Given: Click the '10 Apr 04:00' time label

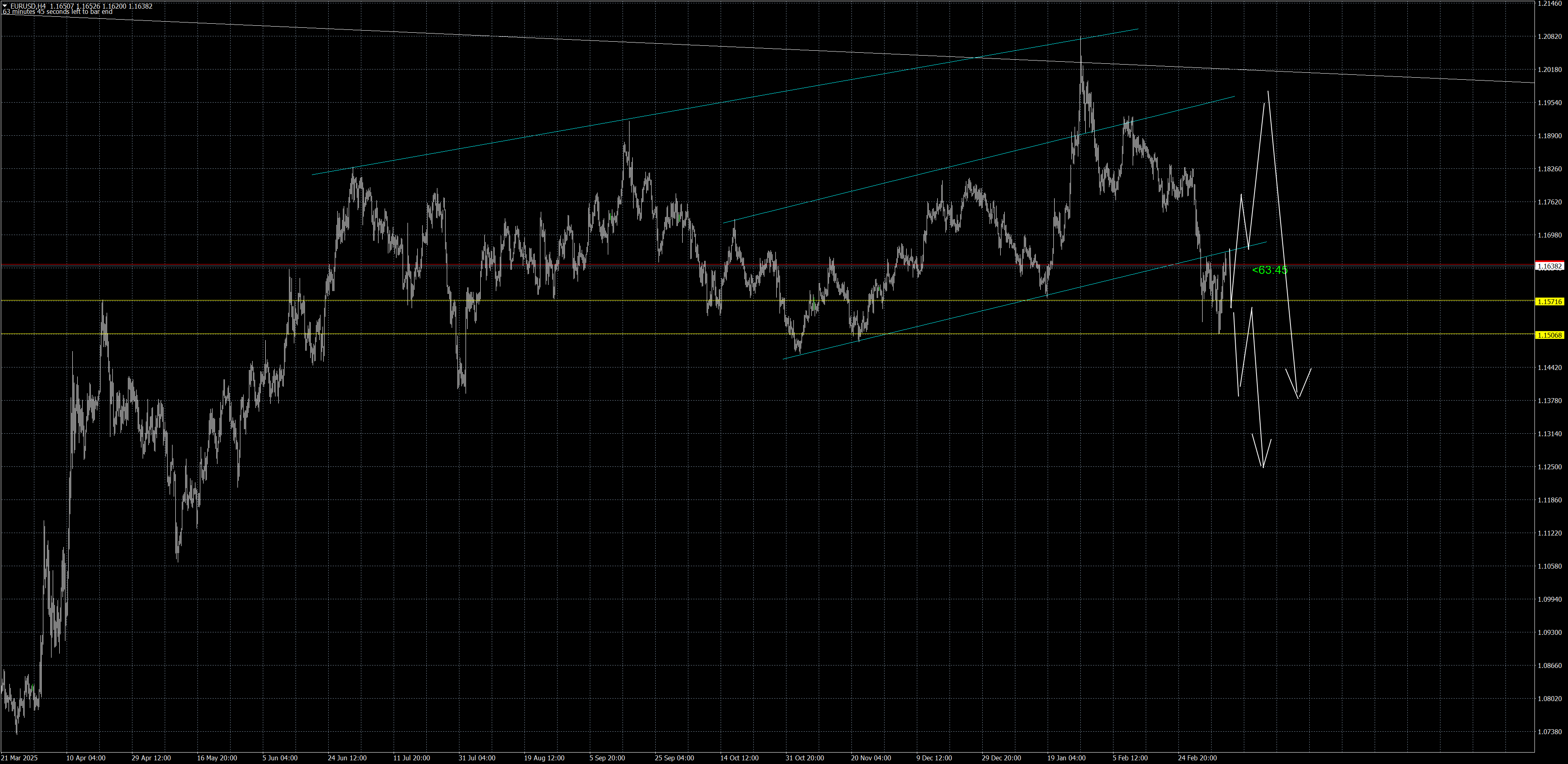Looking at the screenshot, I should click(x=86, y=758).
